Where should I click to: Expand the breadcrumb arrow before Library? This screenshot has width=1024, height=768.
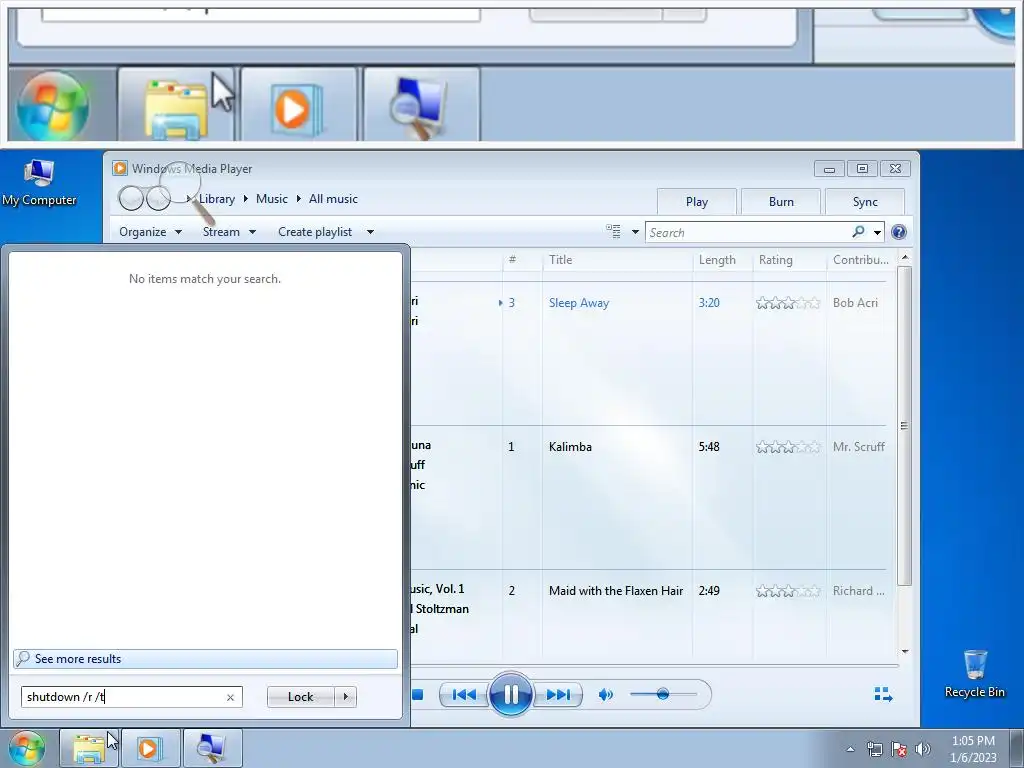tap(189, 199)
